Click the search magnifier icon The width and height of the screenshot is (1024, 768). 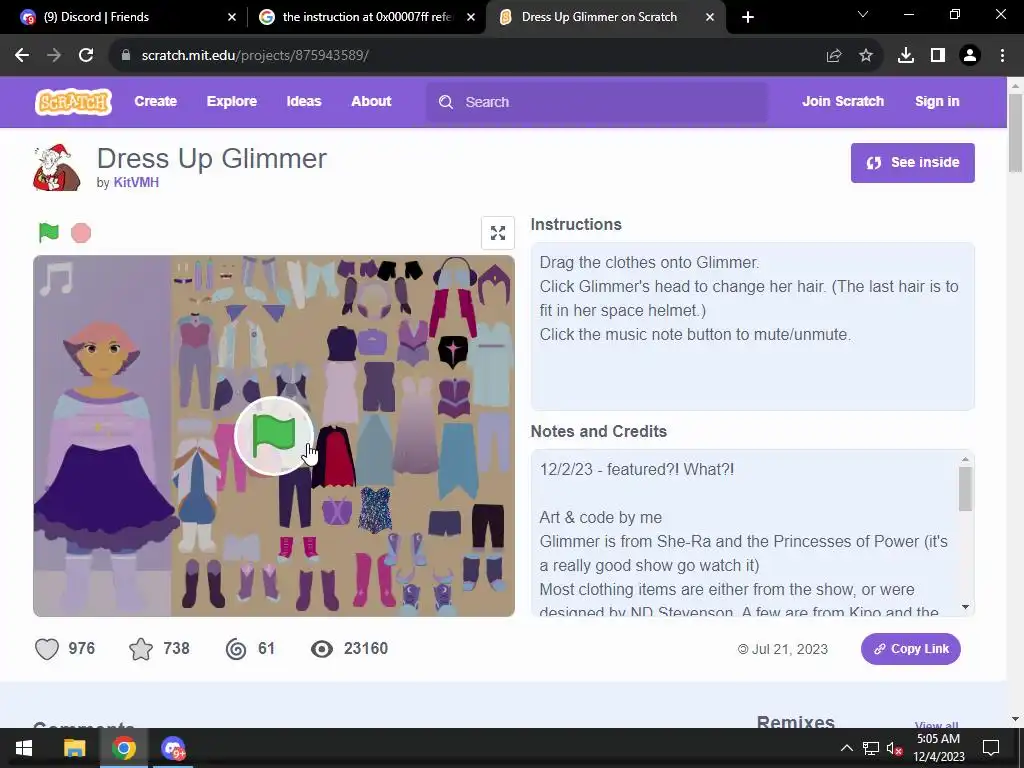tap(446, 102)
